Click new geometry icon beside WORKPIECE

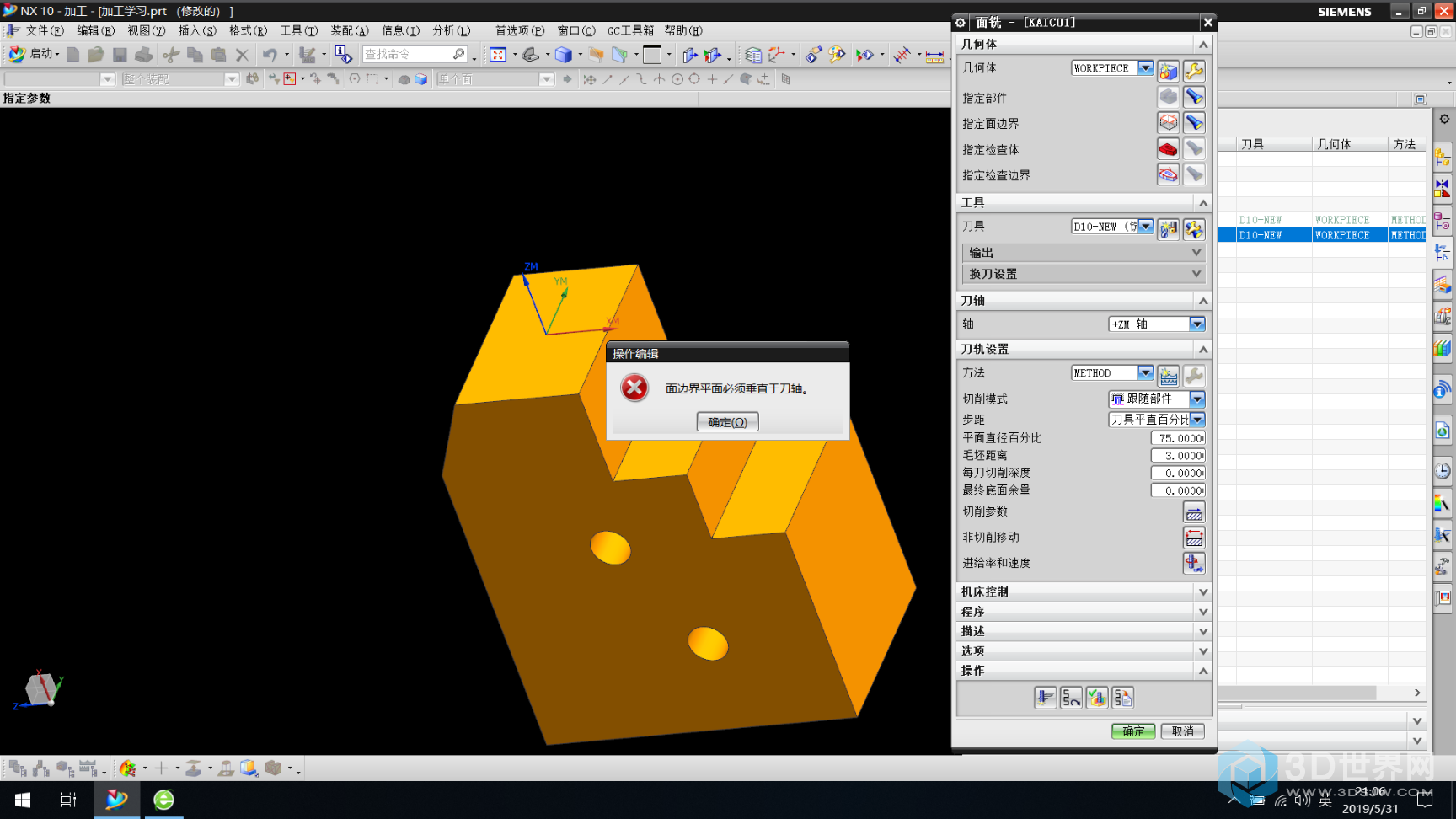[x=1168, y=71]
